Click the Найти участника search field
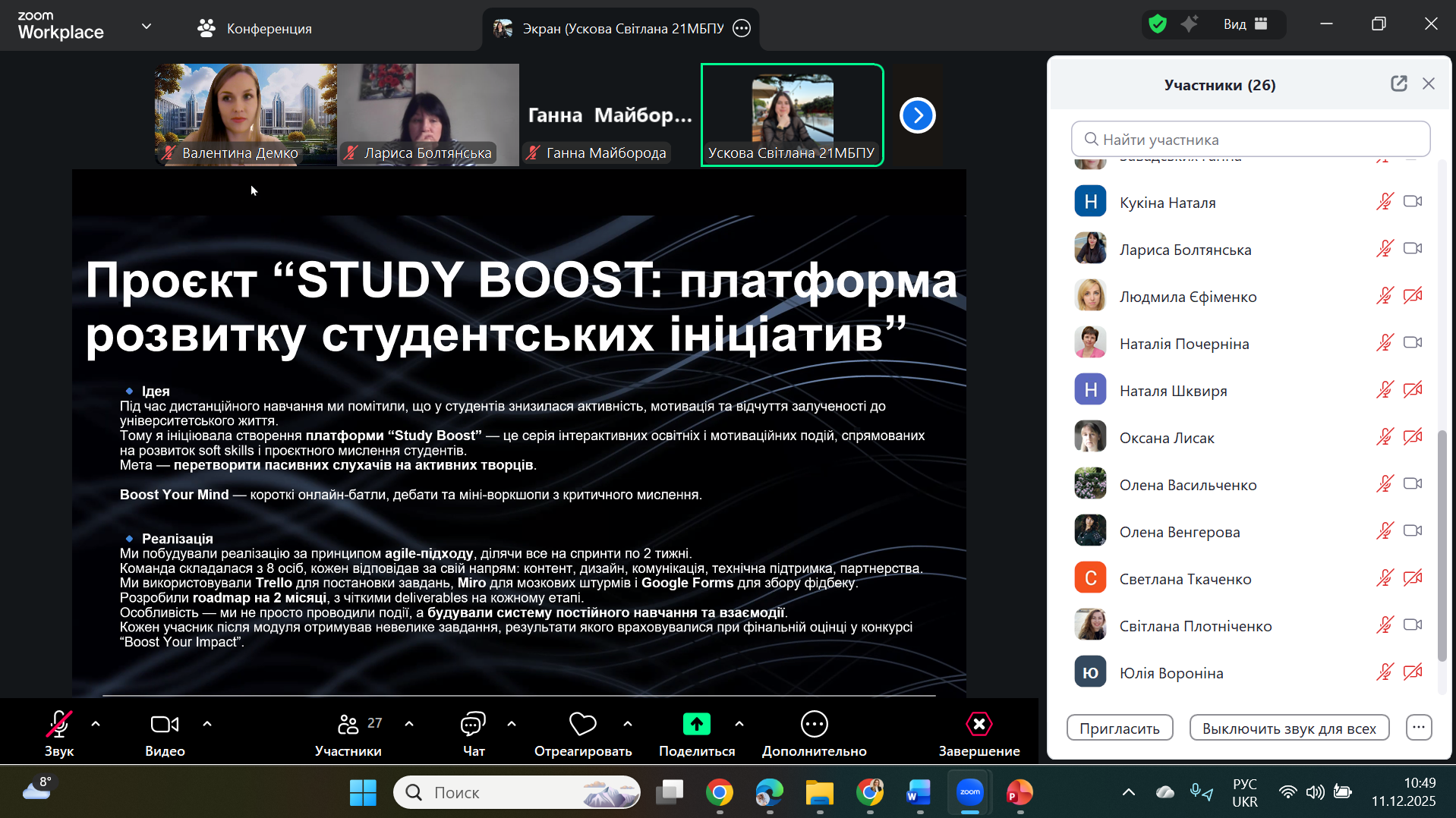The height and width of the screenshot is (818, 1456). (1250, 140)
